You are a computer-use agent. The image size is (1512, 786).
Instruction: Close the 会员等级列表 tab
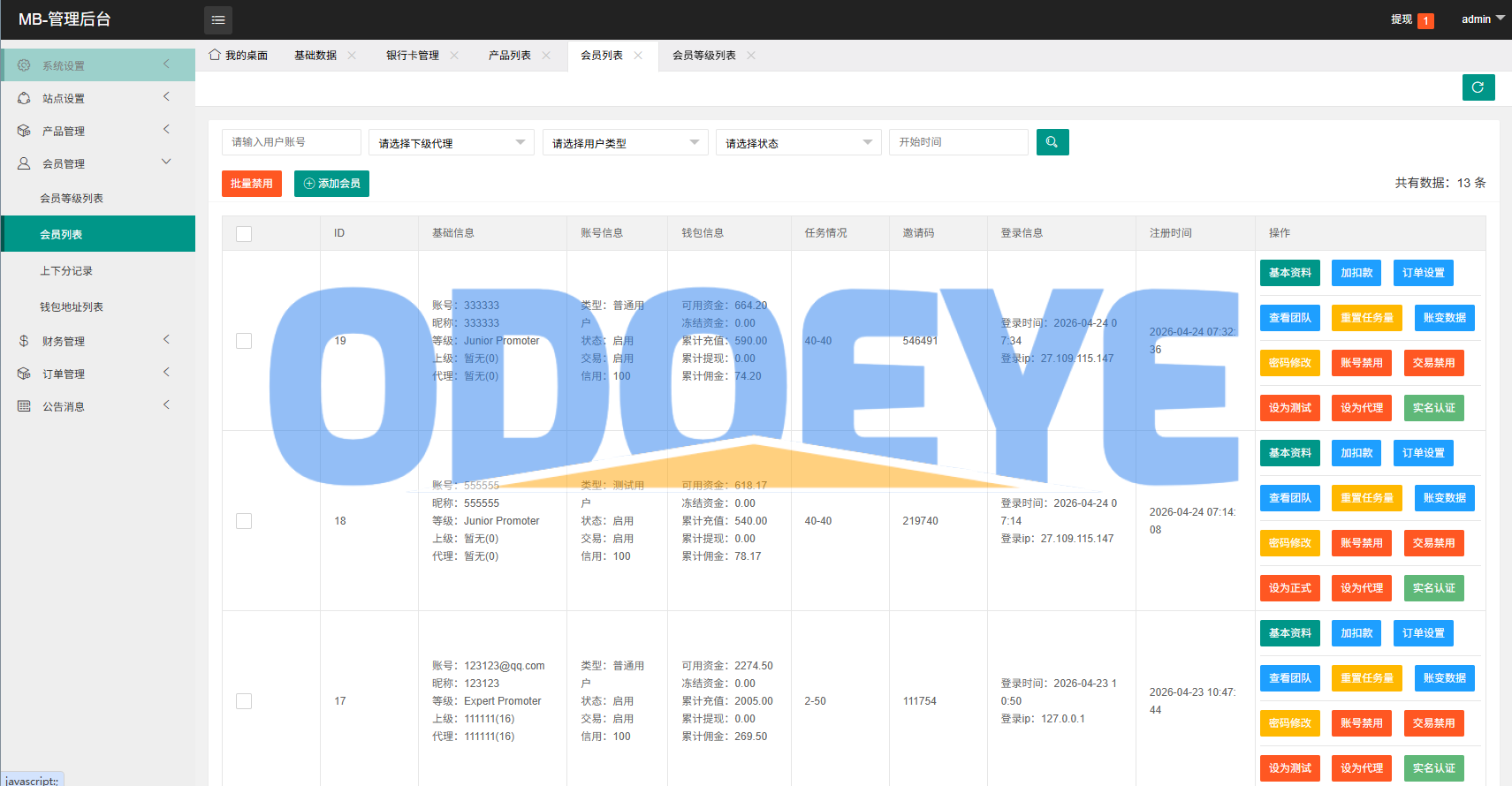tap(751, 55)
